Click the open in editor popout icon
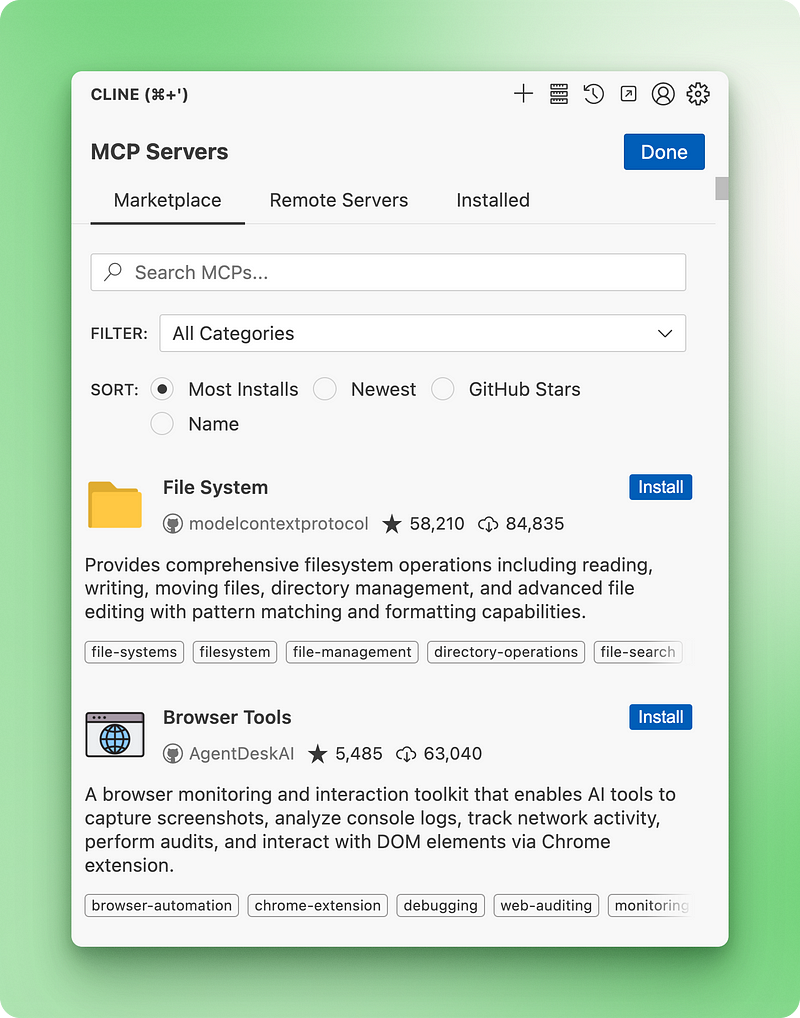Screen dimensions: 800x1018 point(628,94)
